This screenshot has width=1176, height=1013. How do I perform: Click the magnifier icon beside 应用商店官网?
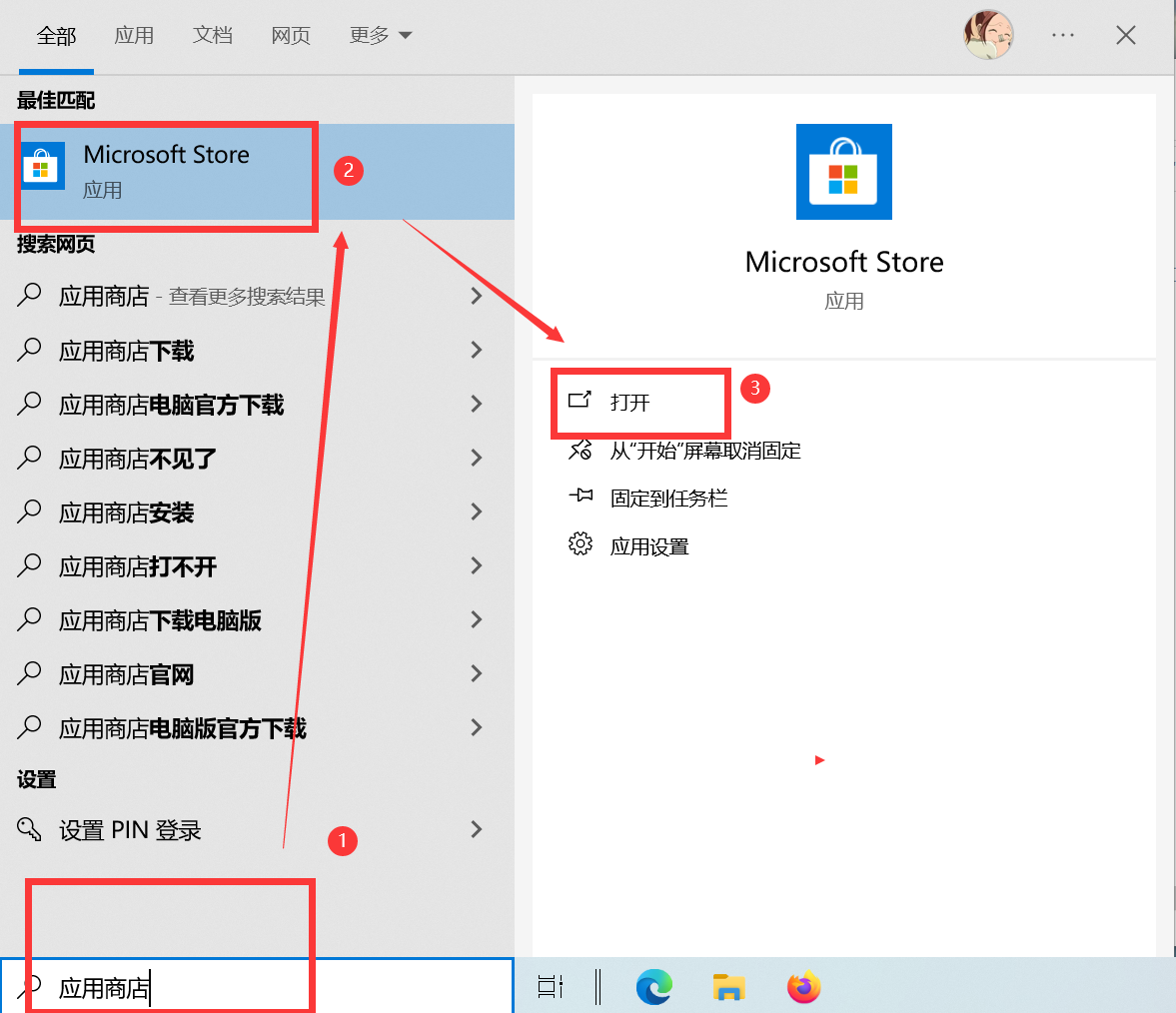[29, 673]
